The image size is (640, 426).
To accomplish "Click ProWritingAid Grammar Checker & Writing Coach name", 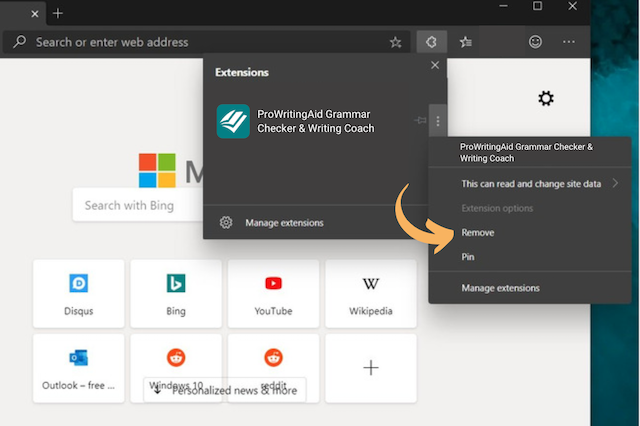I will click(316, 121).
